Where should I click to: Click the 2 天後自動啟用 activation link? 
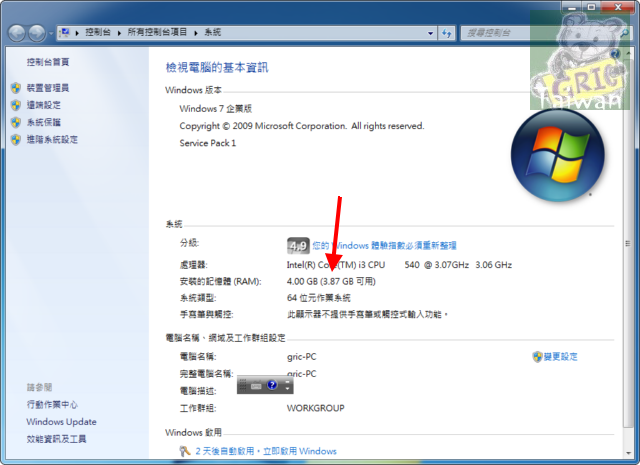pyautogui.click(x=266, y=451)
